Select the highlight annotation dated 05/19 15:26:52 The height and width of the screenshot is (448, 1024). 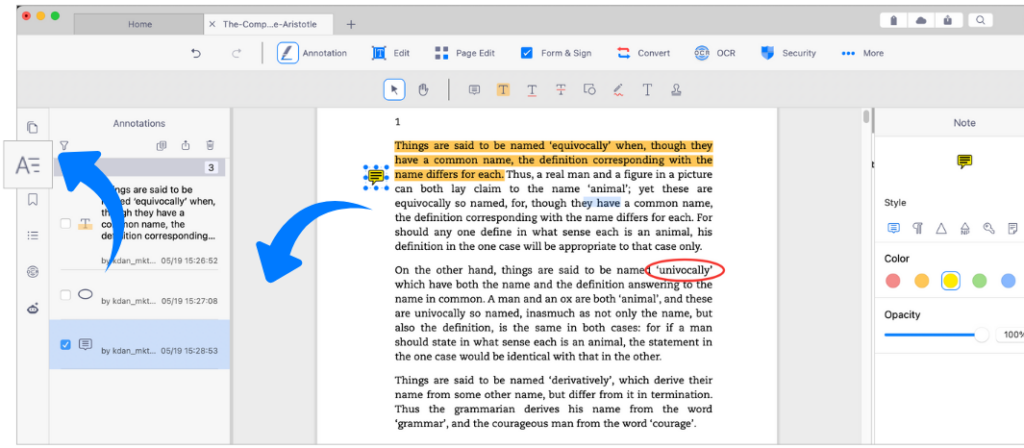(x=140, y=223)
